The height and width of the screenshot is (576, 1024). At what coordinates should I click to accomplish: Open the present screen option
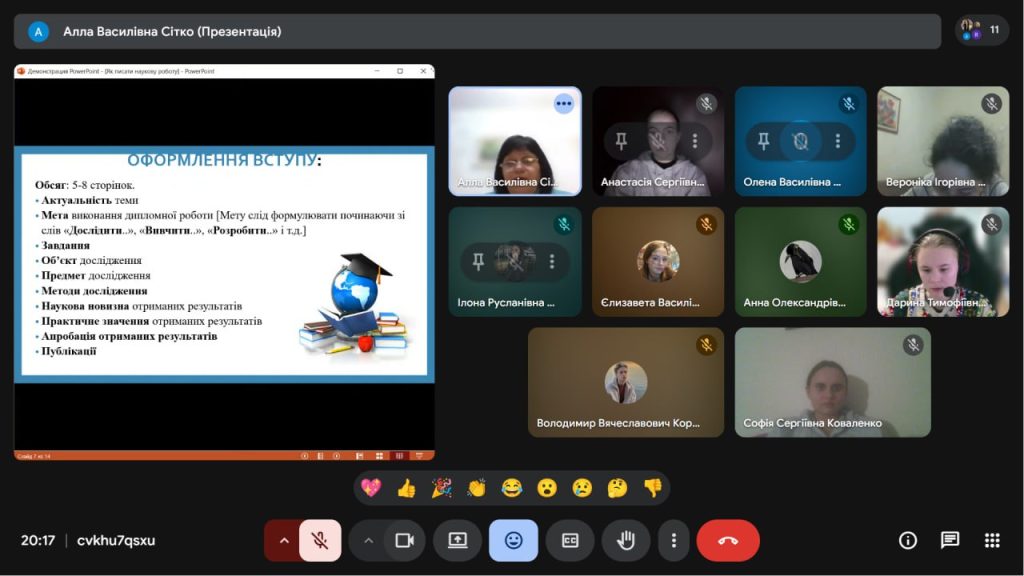tap(458, 540)
